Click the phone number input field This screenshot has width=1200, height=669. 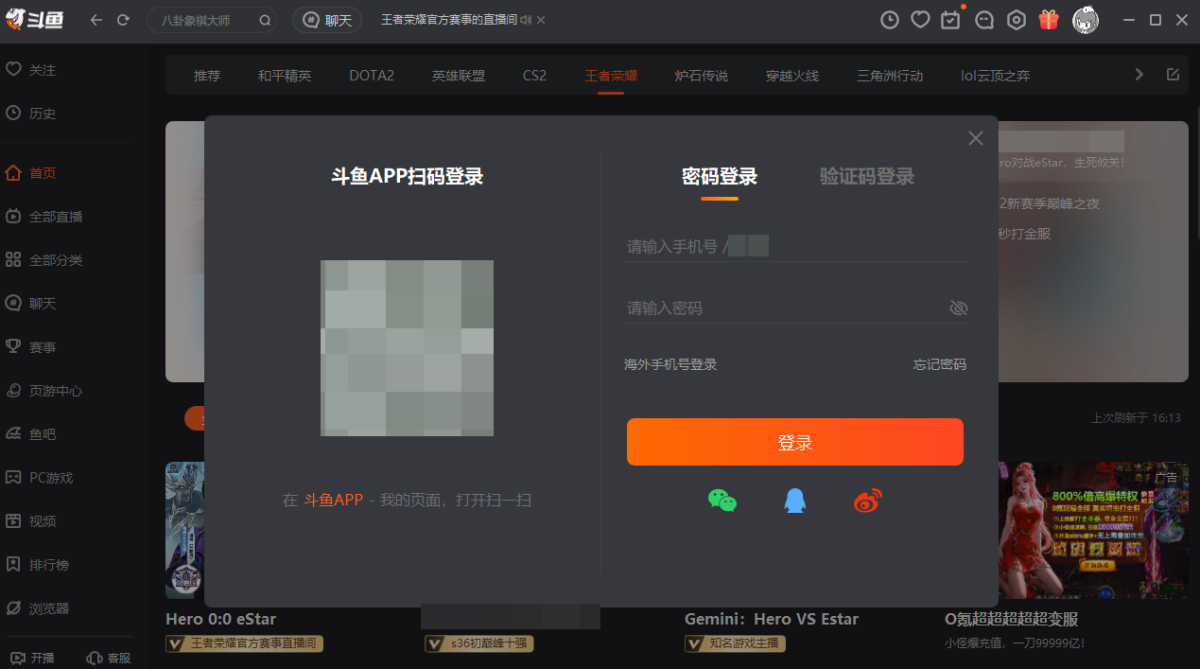coord(794,246)
